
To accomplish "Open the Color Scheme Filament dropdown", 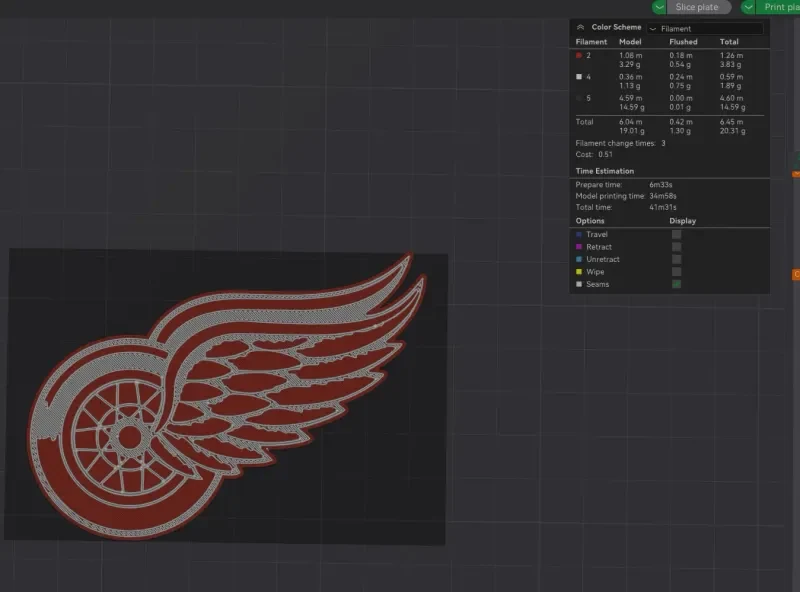I will tap(705, 29).
